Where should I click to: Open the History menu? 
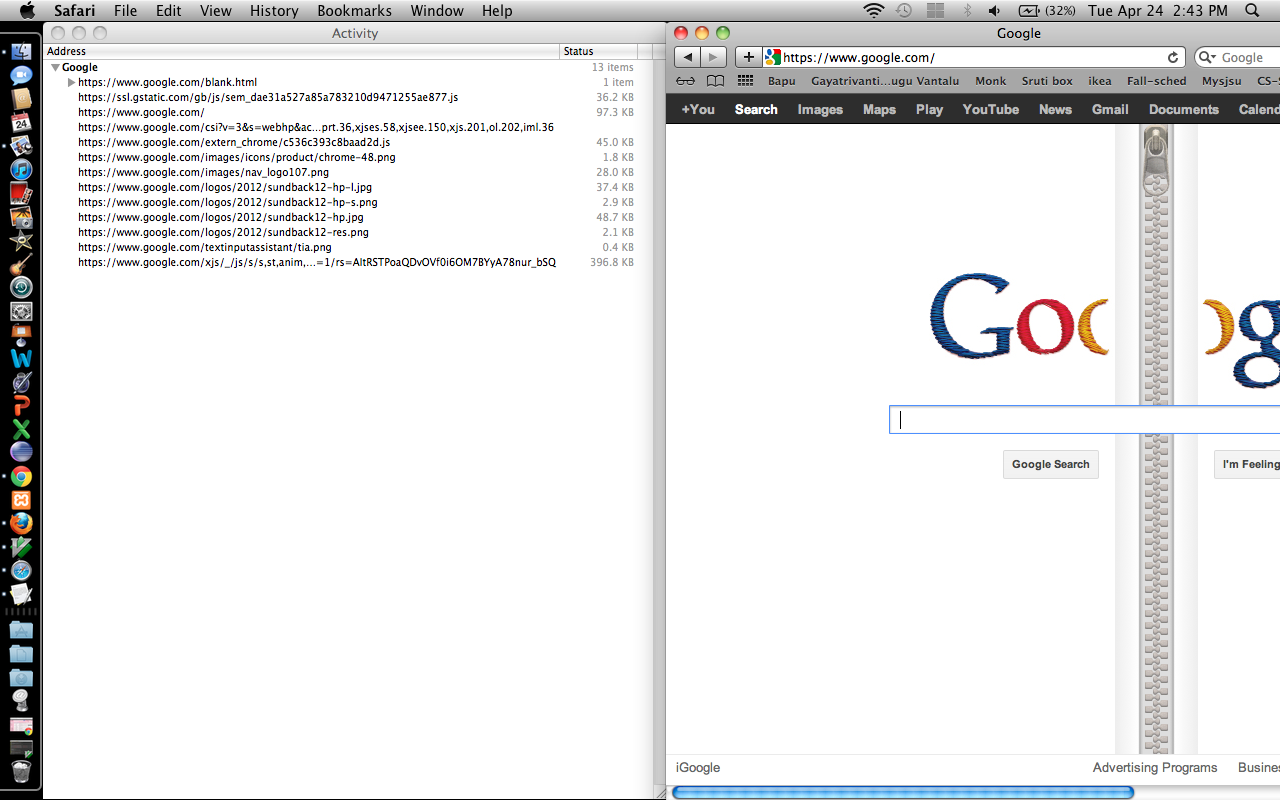coord(274,11)
